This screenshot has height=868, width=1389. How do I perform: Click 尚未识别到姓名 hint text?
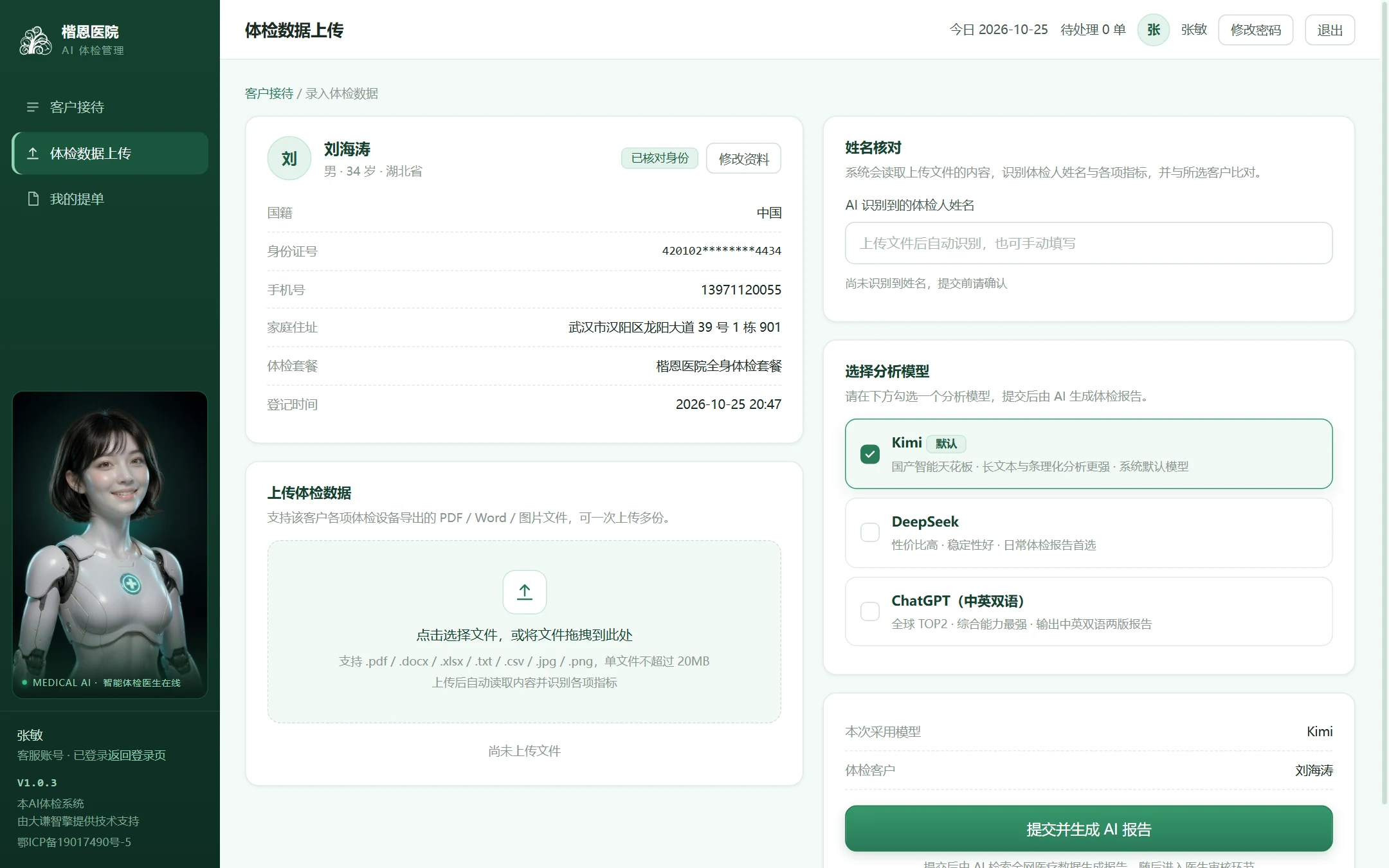tap(926, 283)
